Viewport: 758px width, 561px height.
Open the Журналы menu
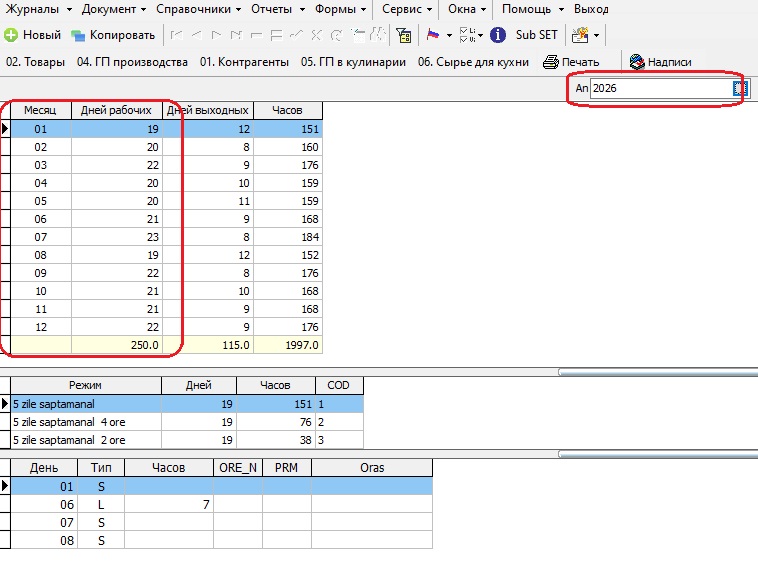tap(38, 9)
